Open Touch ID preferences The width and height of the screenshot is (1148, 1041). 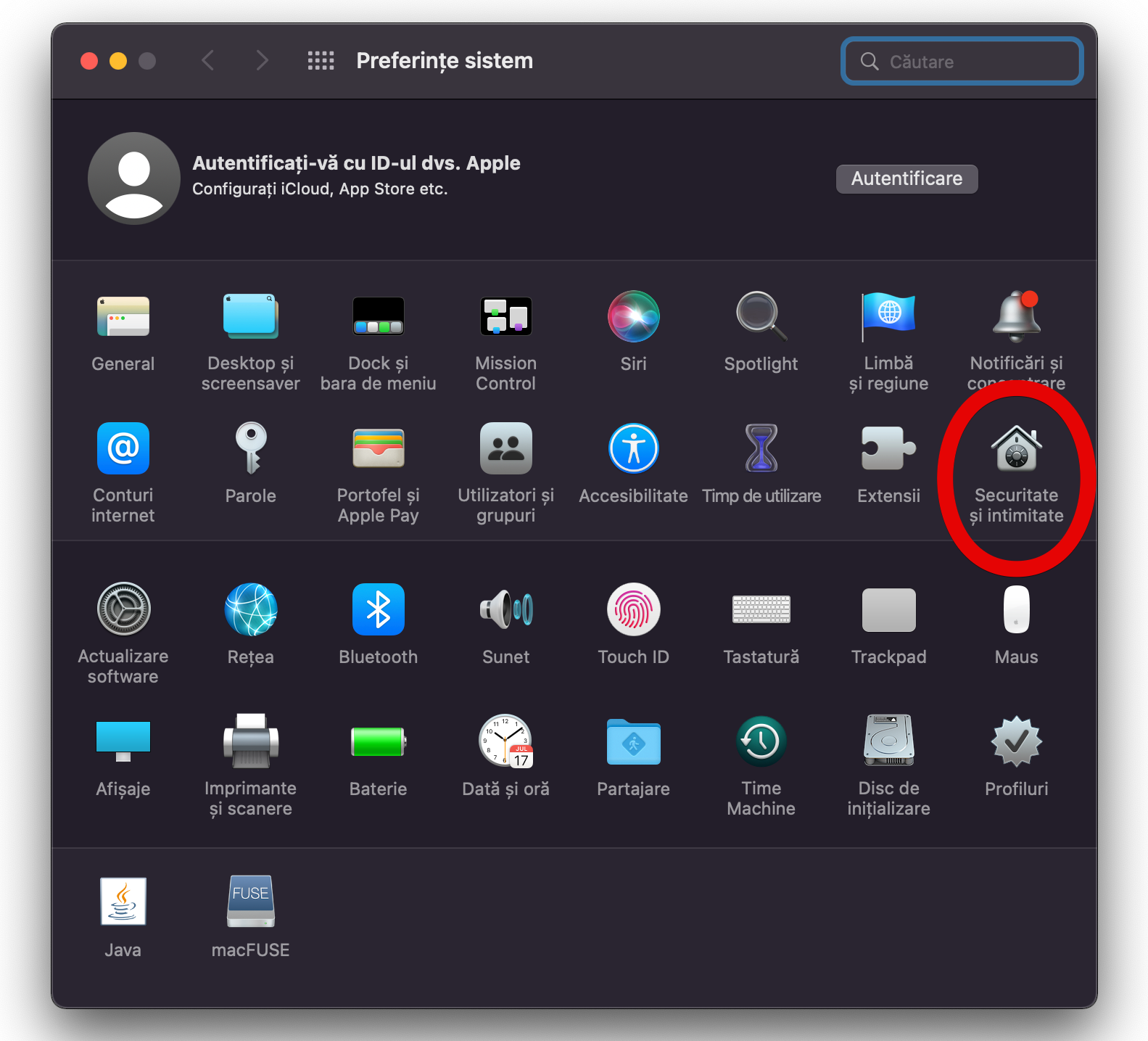coord(633,609)
